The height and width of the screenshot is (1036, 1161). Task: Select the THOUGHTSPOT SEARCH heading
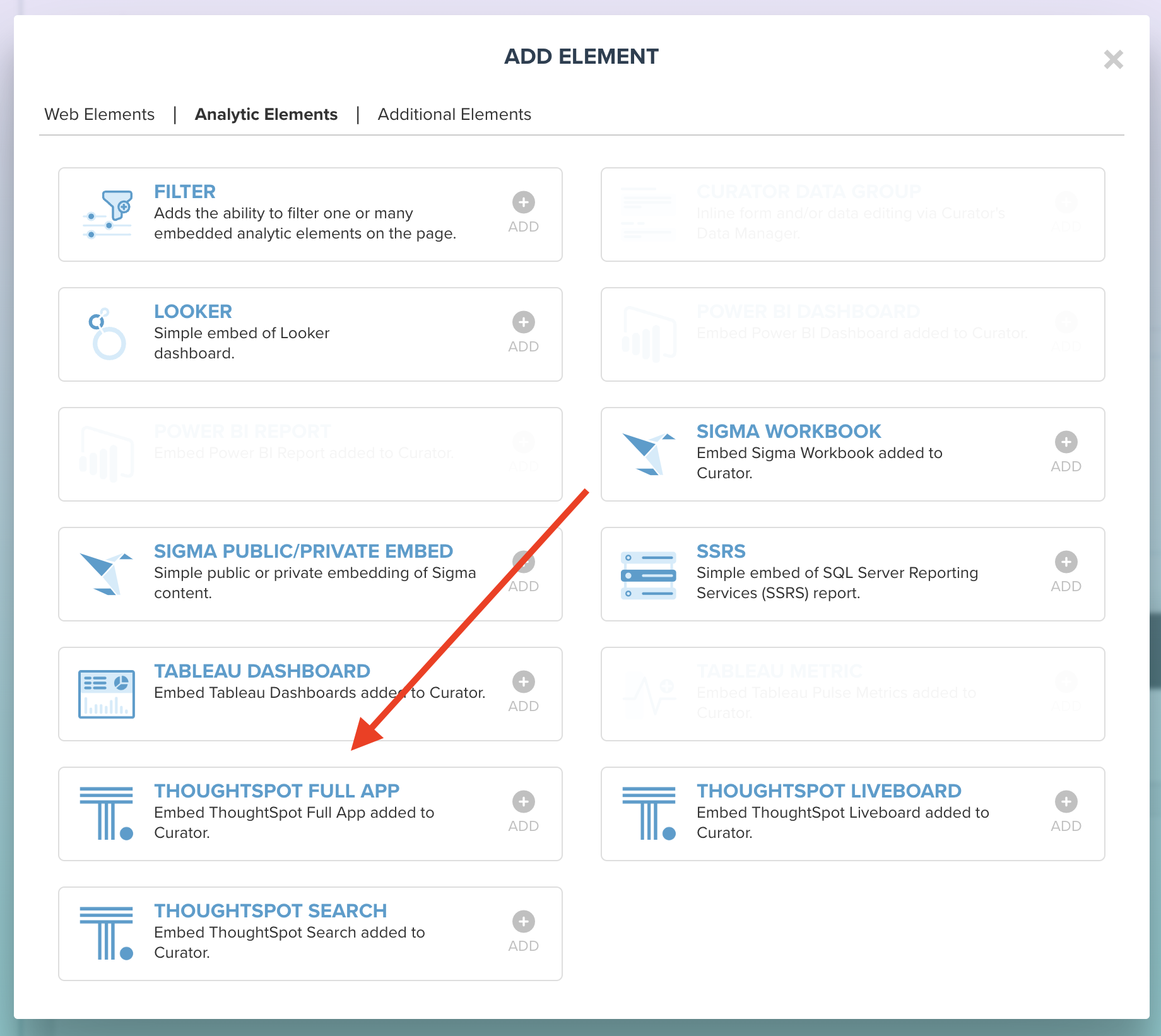click(271, 910)
